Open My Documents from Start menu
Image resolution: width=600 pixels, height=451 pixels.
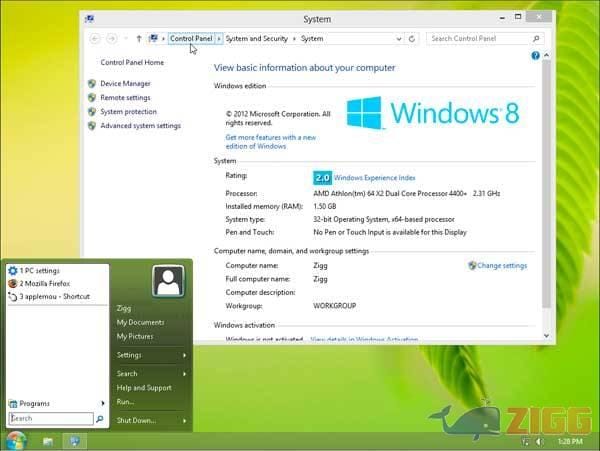tap(140, 322)
